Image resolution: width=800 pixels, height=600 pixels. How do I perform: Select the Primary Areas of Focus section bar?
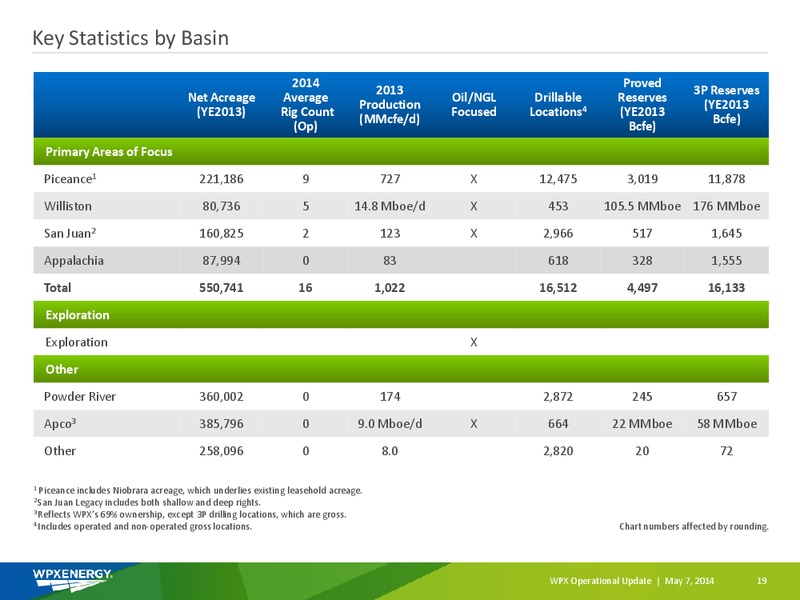(401, 152)
